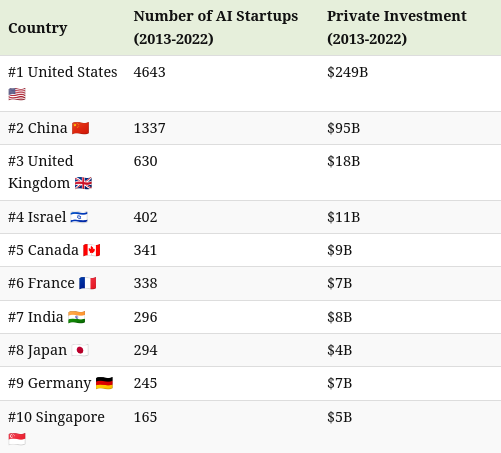Select the Number of AI Startups header
Viewport: 501px width, 453px height.
pyautogui.click(x=216, y=27)
